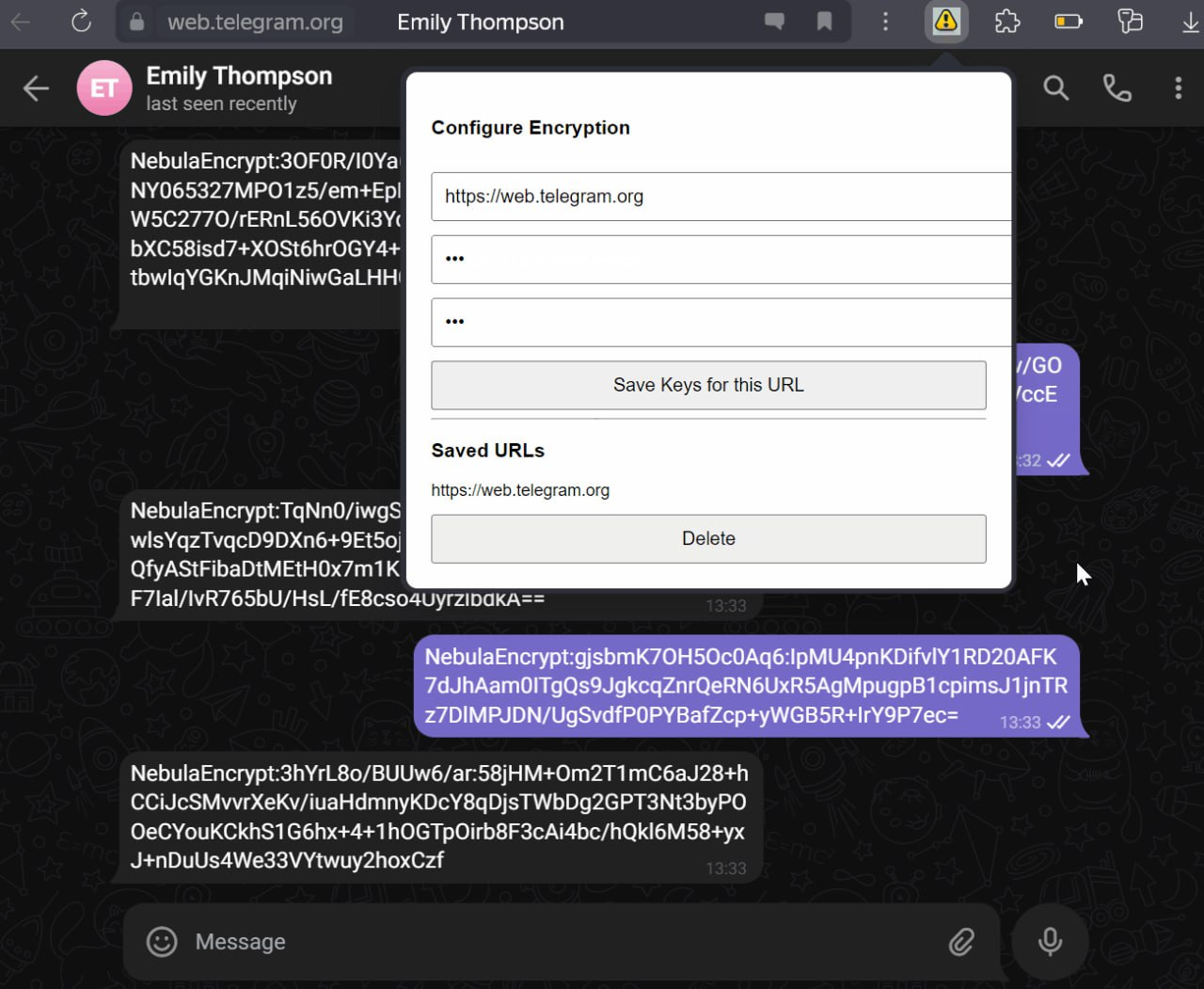Click the web.telegram.org address text
Viewport: 1204px width, 989px height.
point(255,22)
